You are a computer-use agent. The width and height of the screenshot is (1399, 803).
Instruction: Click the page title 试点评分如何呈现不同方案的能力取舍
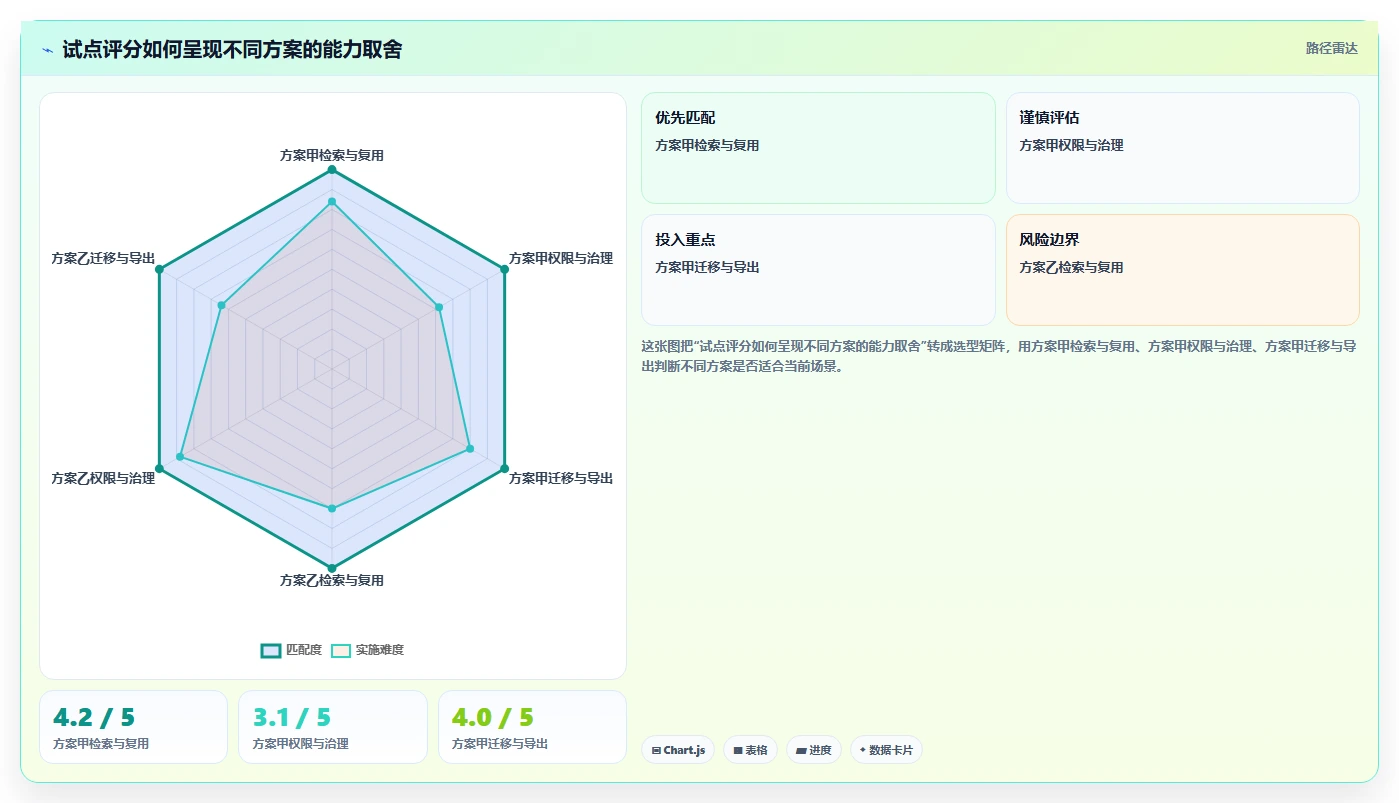pyautogui.click(x=232, y=49)
